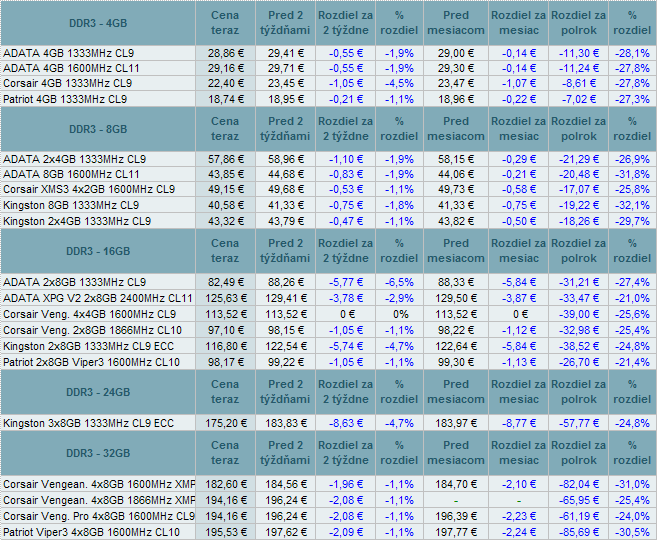Click the -39,00 € half-year difference cell
Screen dimensions: 657x540
(579, 314)
